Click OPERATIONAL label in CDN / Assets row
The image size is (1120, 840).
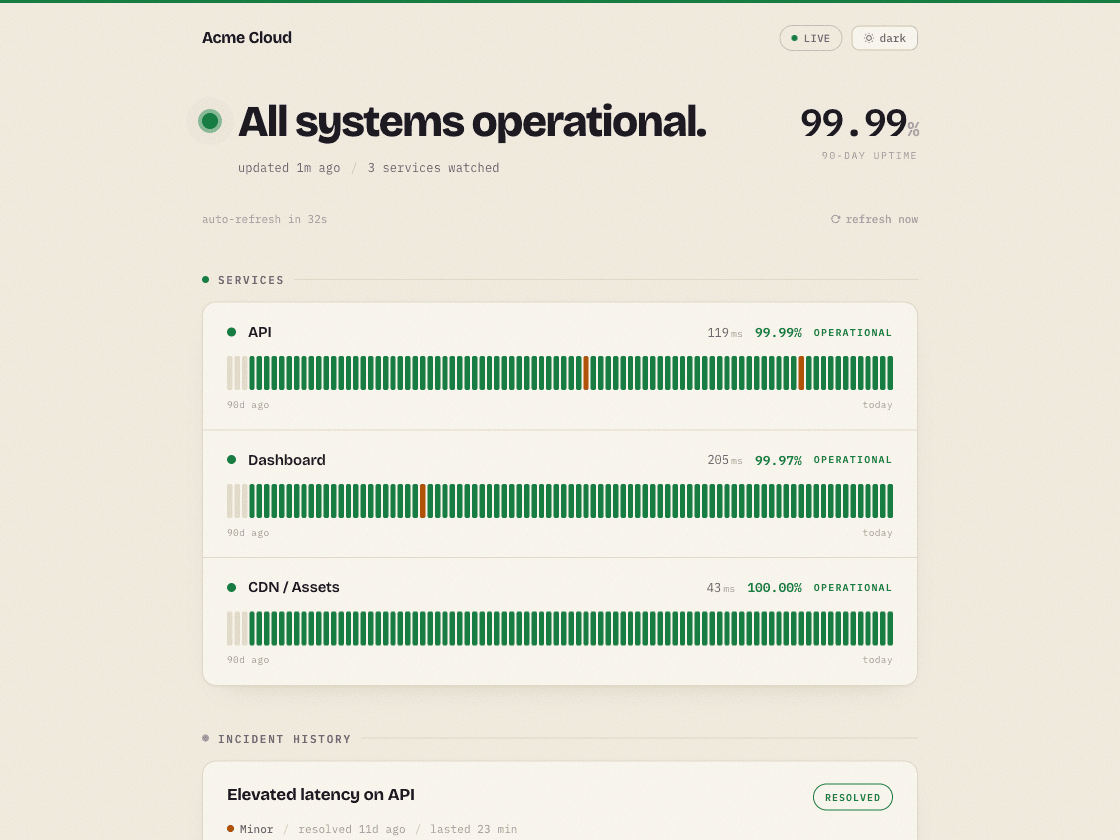click(x=853, y=588)
